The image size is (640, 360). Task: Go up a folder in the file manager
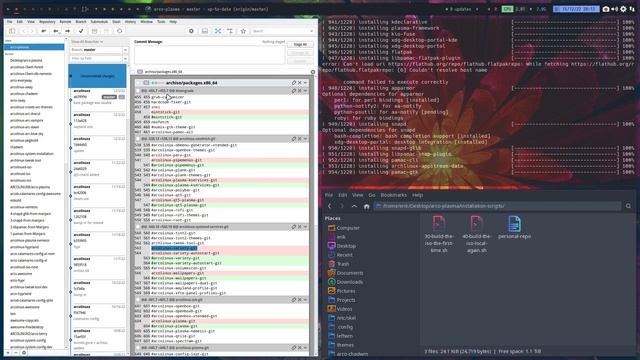354,206
